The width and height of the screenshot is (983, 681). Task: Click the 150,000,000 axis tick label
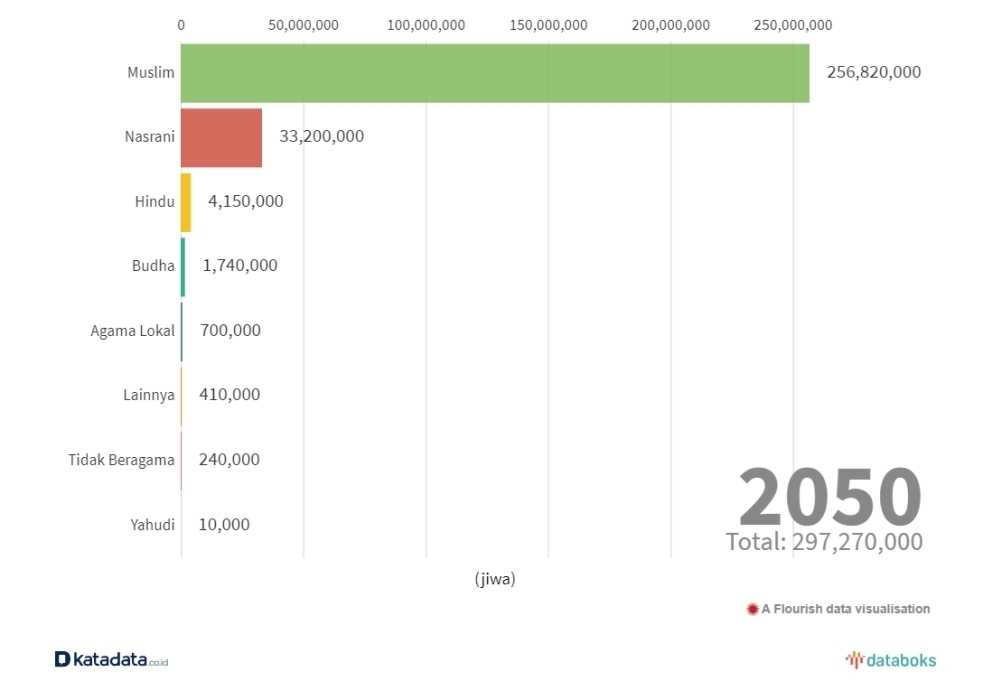click(548, 25)
